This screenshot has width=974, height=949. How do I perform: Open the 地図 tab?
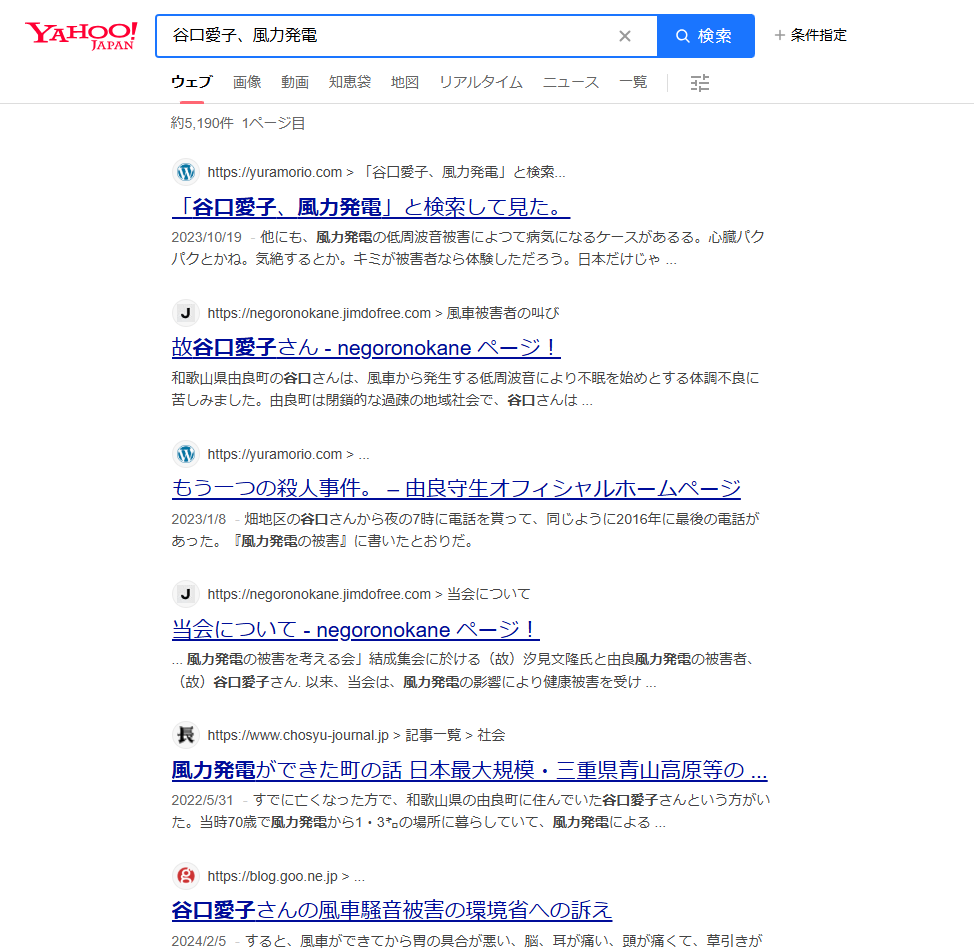click(x=405, y=82)
